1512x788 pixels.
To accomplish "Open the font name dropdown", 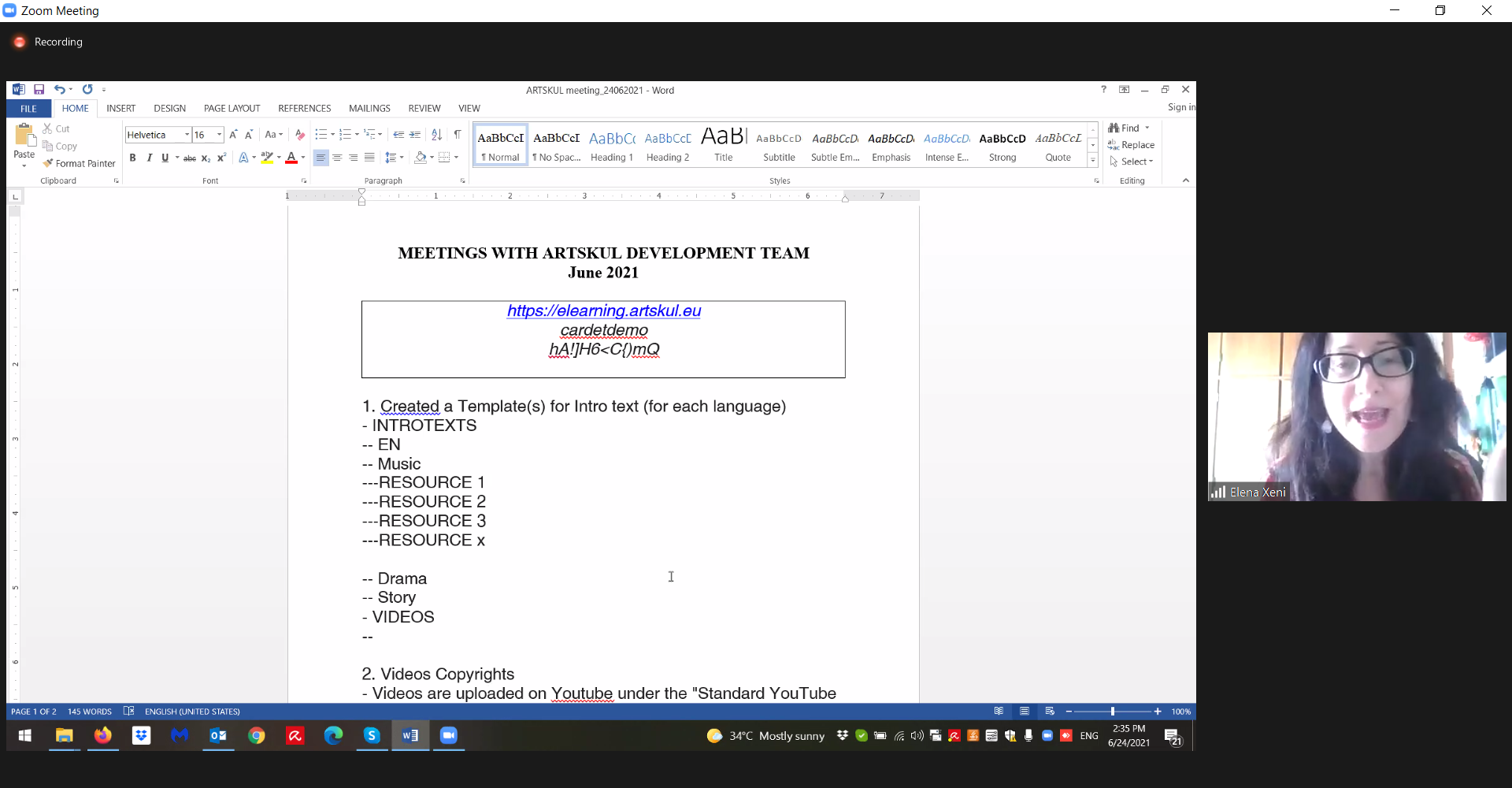I will 187,135.
